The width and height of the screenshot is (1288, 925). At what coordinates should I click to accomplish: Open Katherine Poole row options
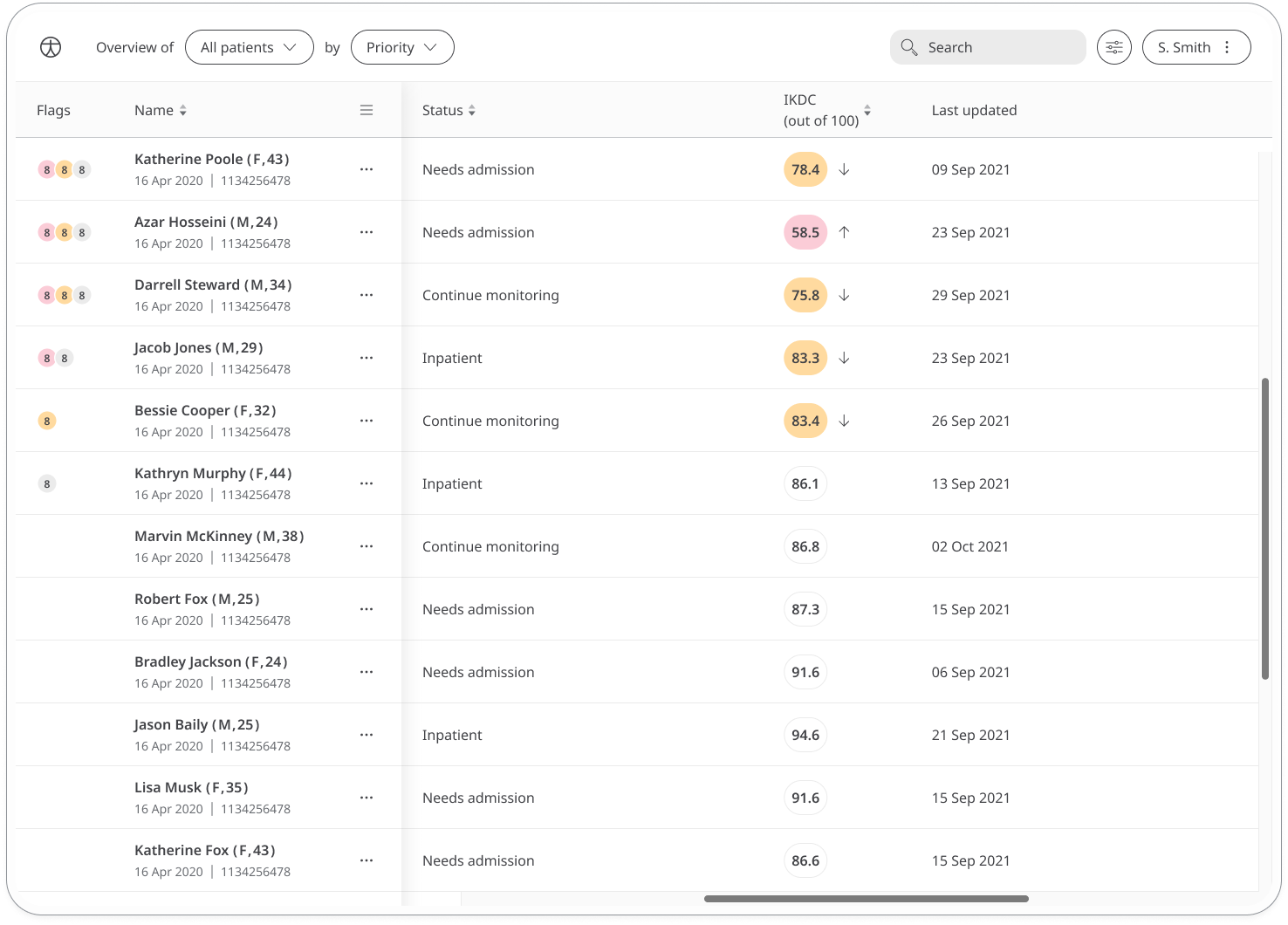367,169
